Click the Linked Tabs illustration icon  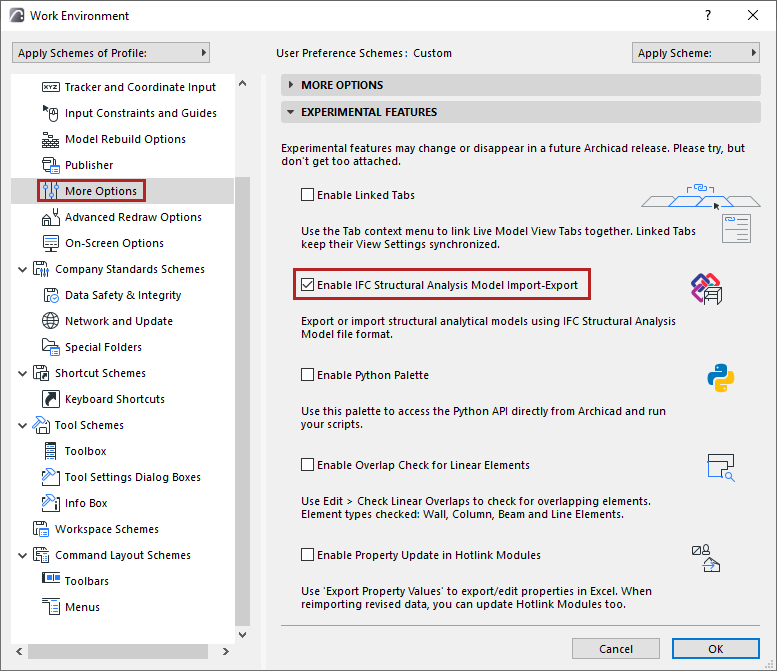(701, 213)
